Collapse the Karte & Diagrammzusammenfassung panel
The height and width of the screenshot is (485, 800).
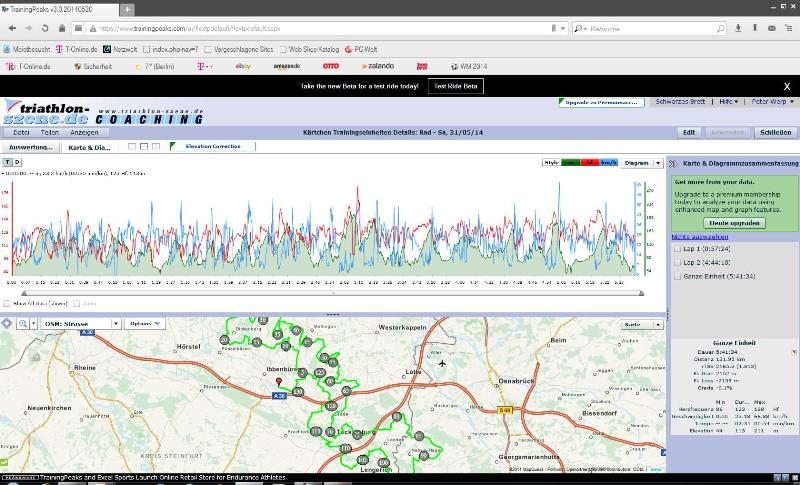672,163
